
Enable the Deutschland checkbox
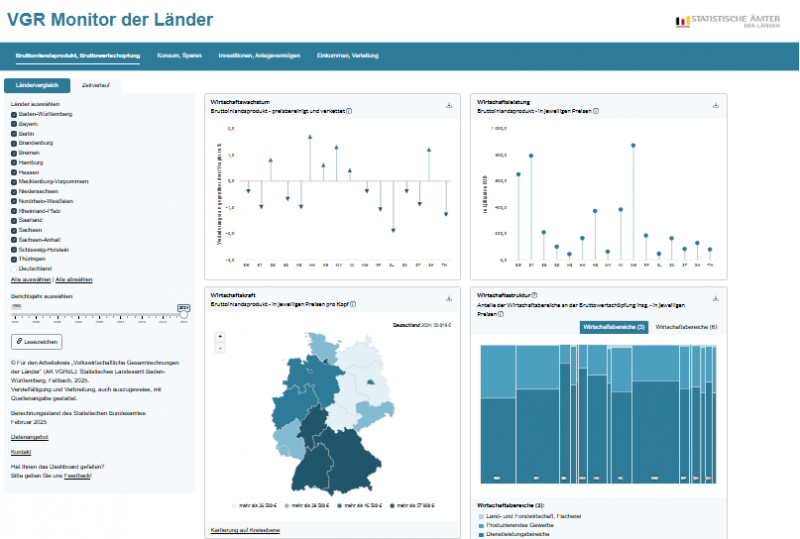click(14, 268)
